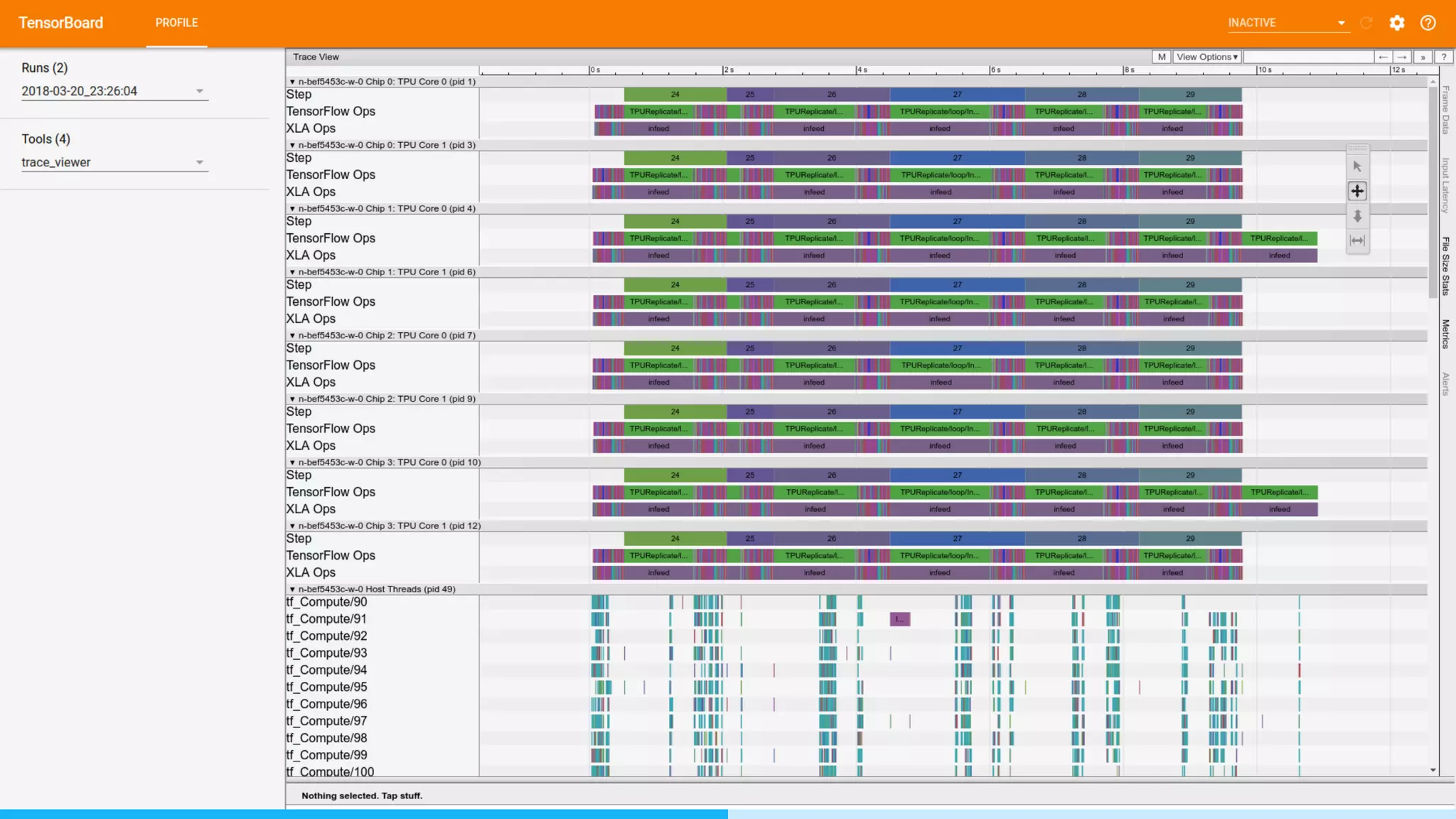The height and width of the screenshot is (819, 1456).
Task: Click the tf_Compute/90 thread label
Action: pos(326,602)
